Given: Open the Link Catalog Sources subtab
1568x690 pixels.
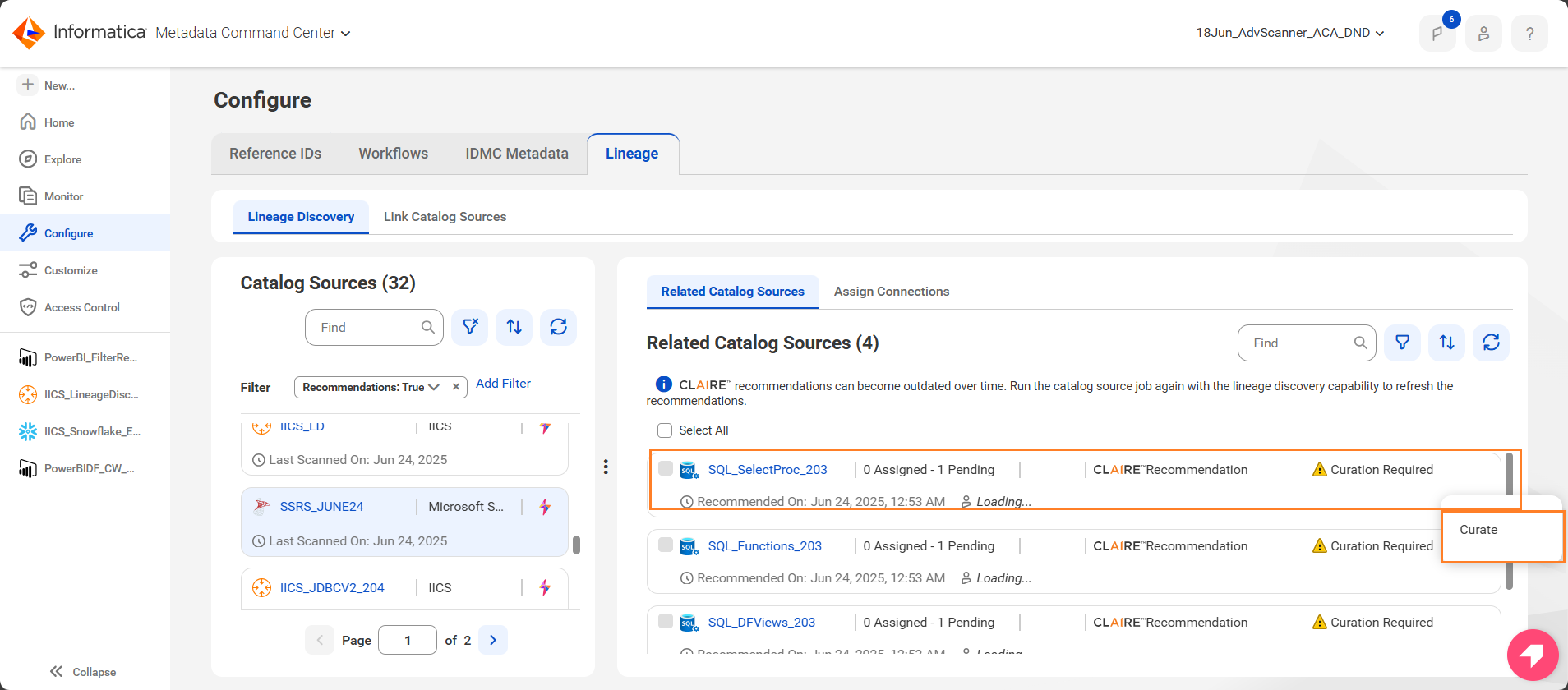Looking at the screenshot, I should pyautogui.click(x=445, y=217).
